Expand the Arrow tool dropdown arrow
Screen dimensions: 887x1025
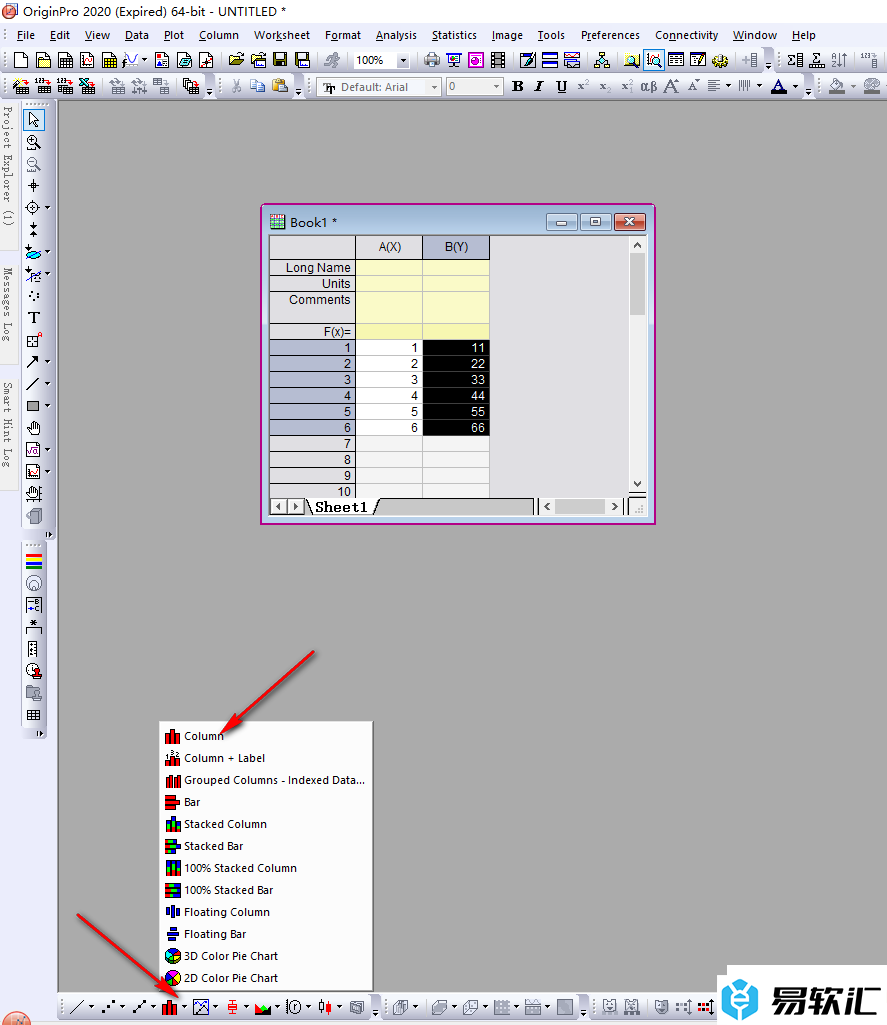(47, 361)
